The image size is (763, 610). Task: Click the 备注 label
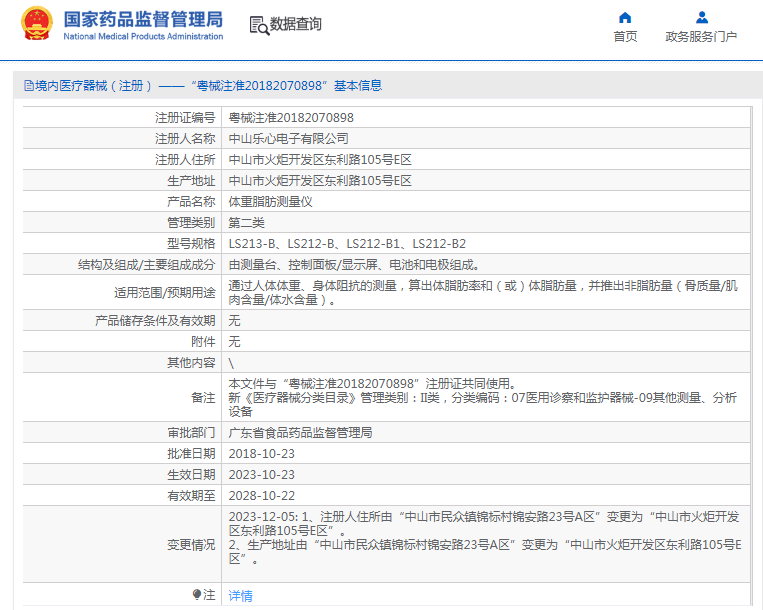[x=203, y=397]
